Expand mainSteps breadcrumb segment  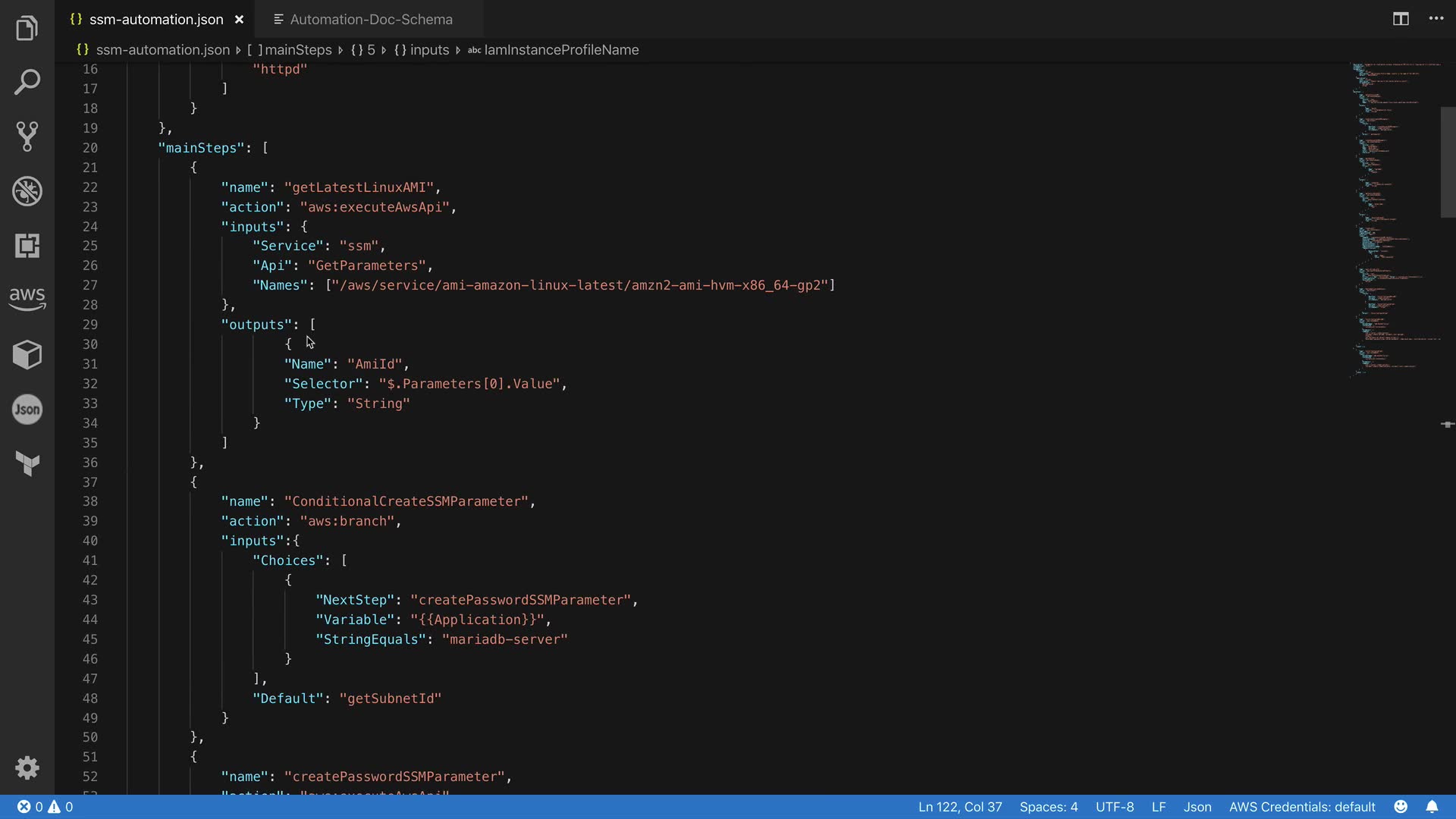click(x=297, y=50)
